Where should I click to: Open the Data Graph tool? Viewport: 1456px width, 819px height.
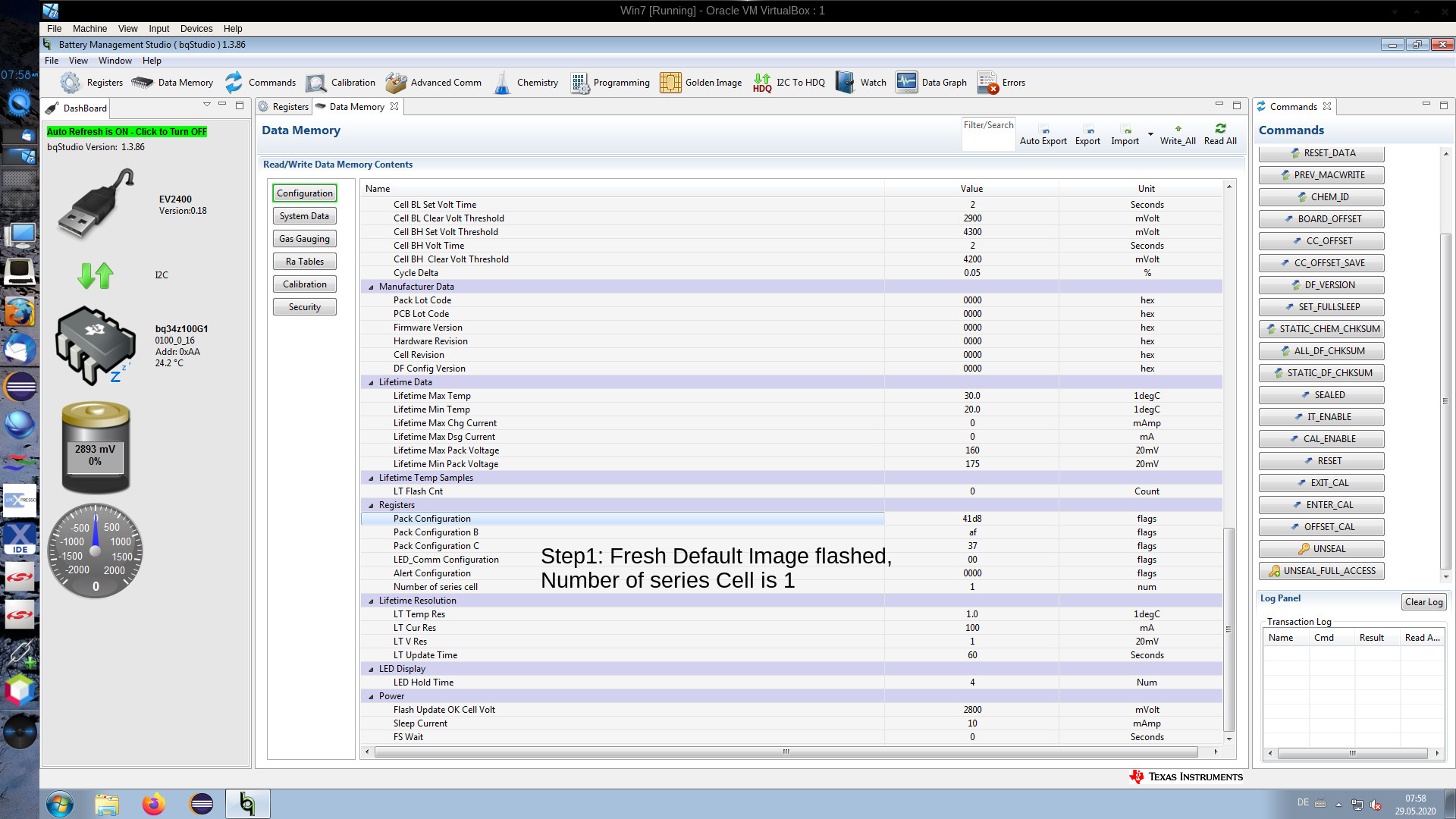(x=906, y=83)
